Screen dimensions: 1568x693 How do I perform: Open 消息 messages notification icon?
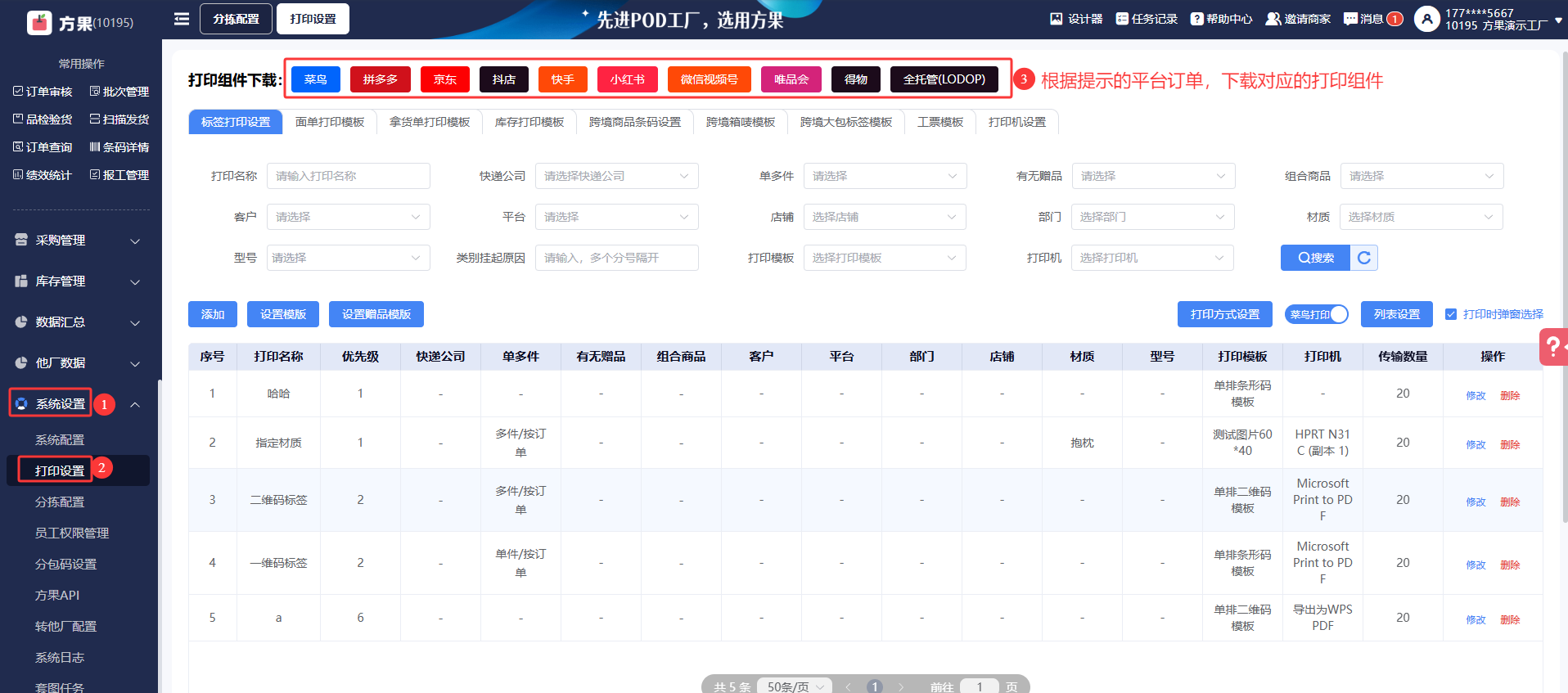pos(1350,19)
